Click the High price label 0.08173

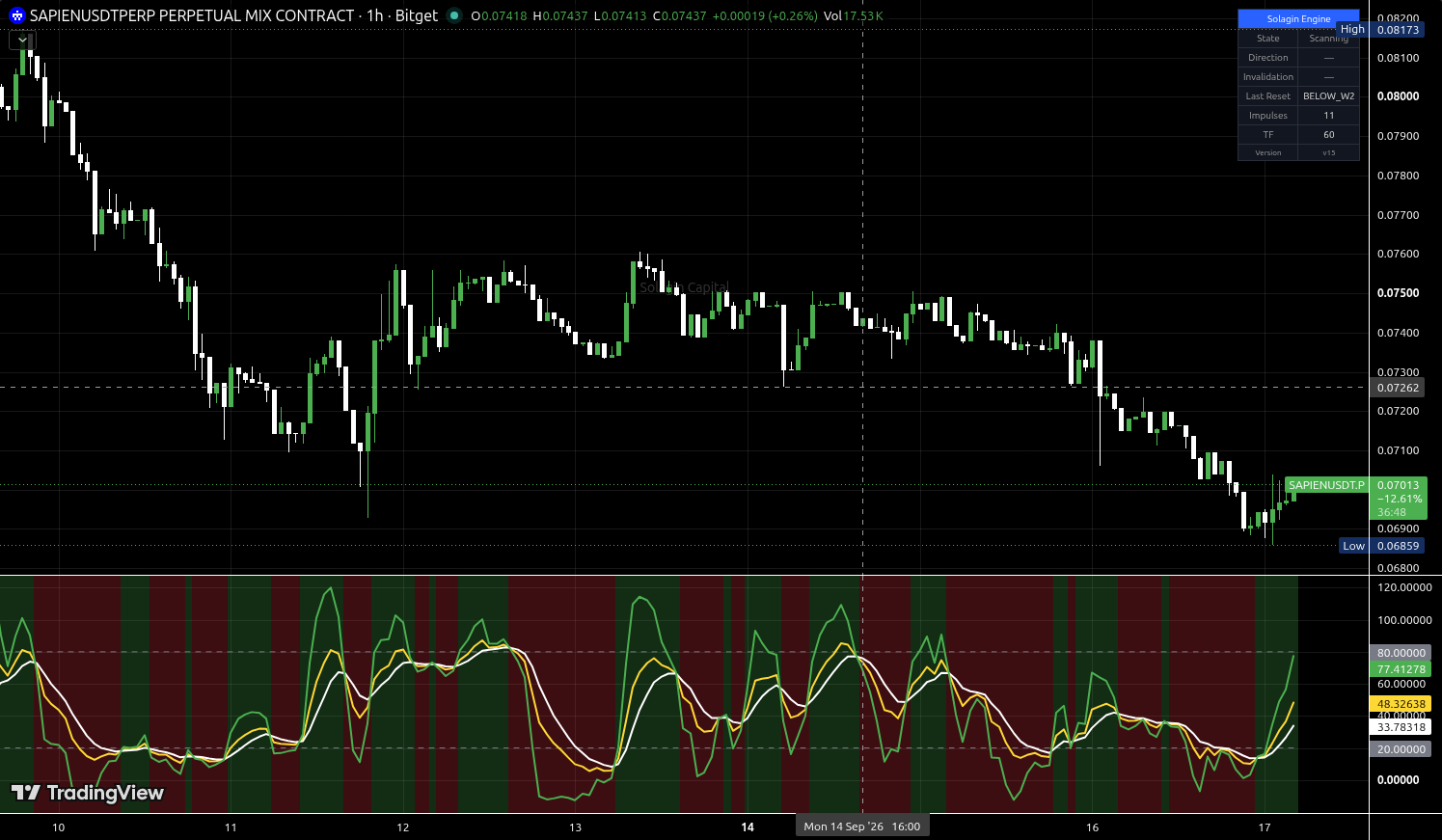(1398, 30)
